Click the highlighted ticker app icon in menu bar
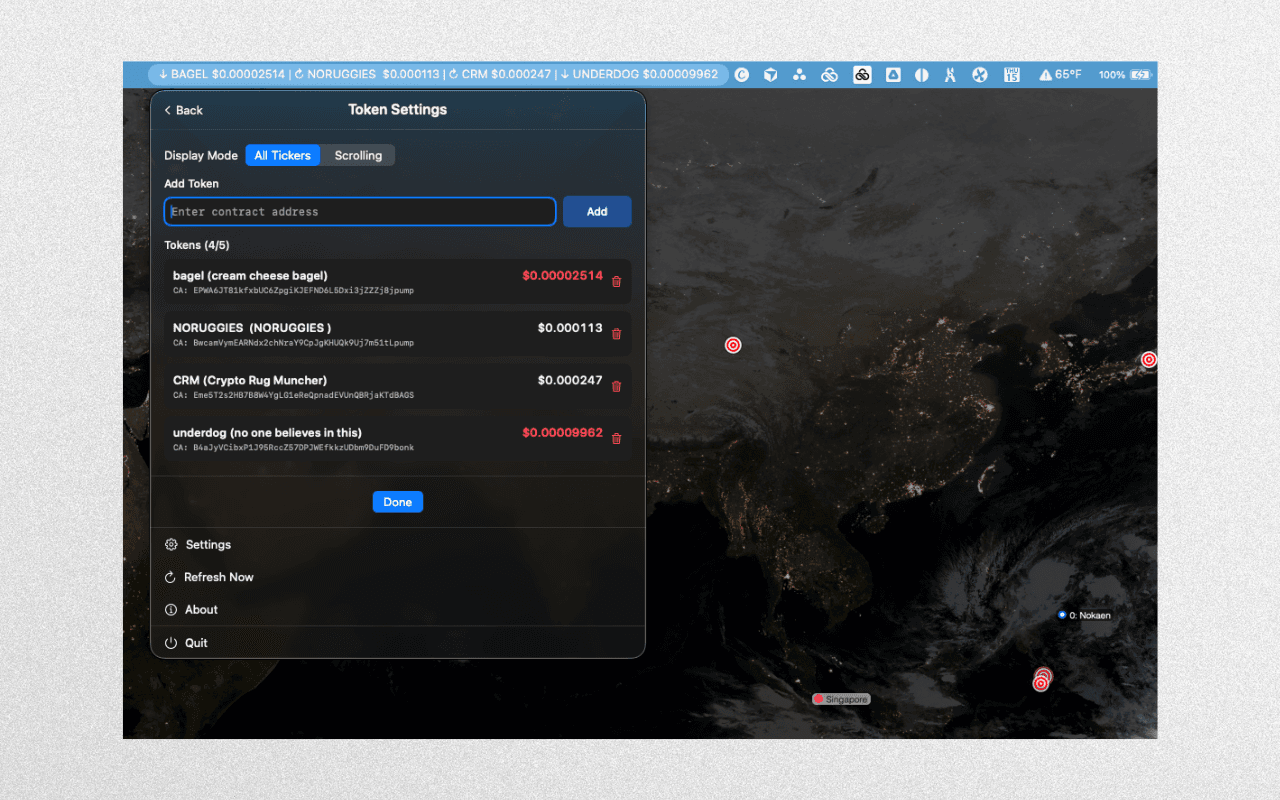This screenshot has height=800, width=1280. [862, 74]
